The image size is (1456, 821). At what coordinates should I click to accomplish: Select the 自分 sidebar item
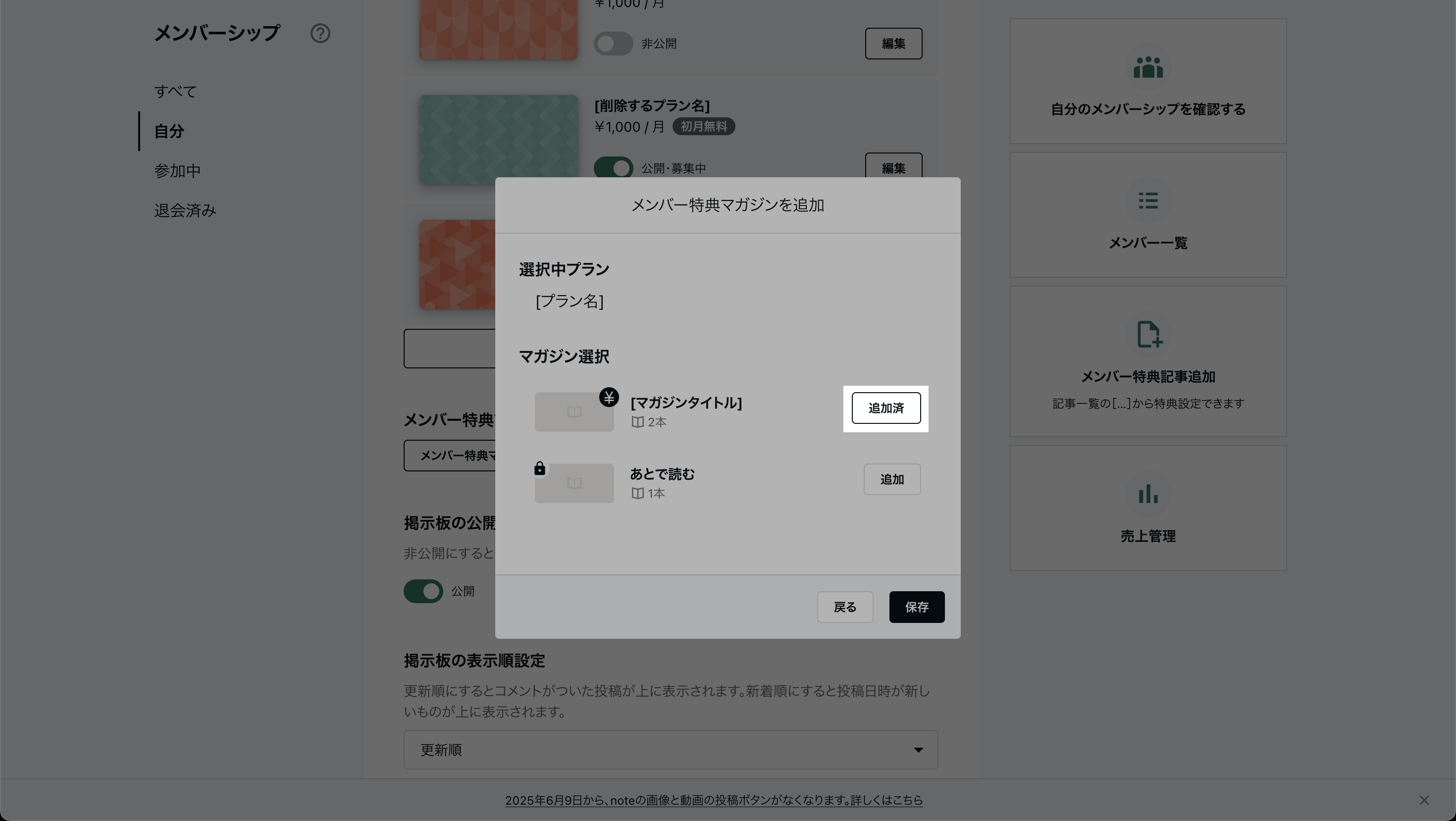169,131
